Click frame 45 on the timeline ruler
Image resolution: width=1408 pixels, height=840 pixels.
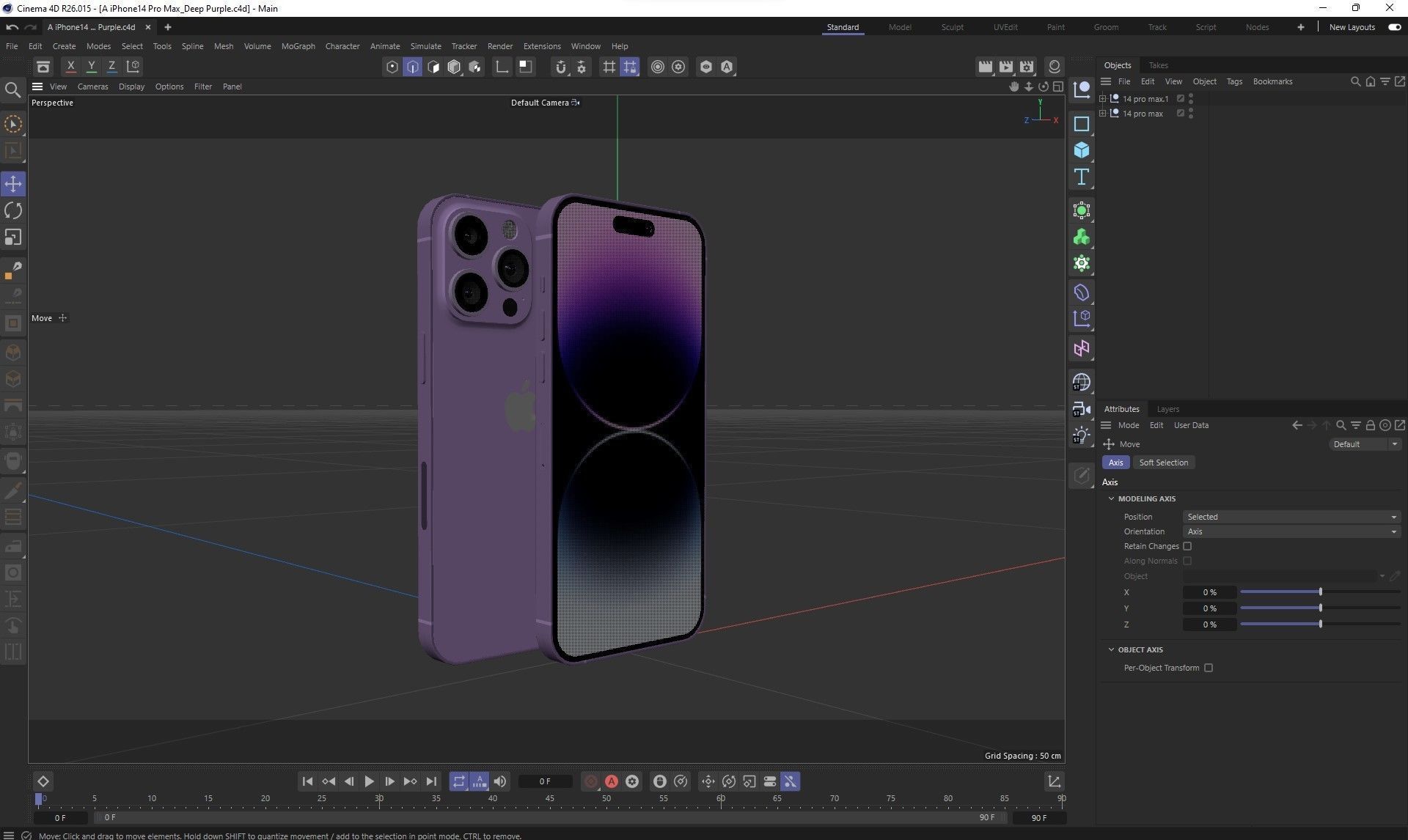[549, 798]
